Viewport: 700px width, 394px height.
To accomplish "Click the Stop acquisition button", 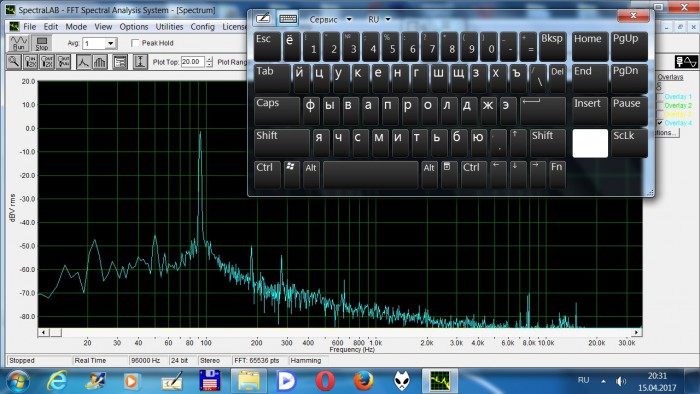I will click(42, 43).
